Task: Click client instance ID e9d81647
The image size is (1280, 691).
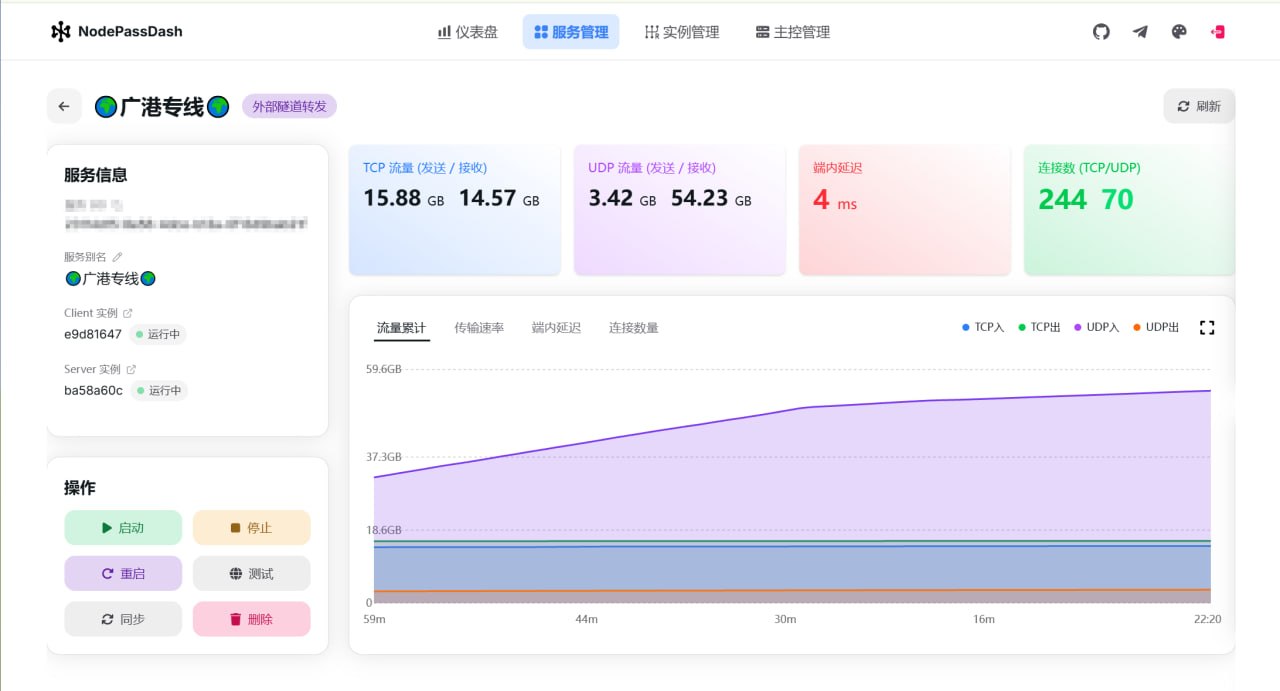Action: [x=93, y=334]
